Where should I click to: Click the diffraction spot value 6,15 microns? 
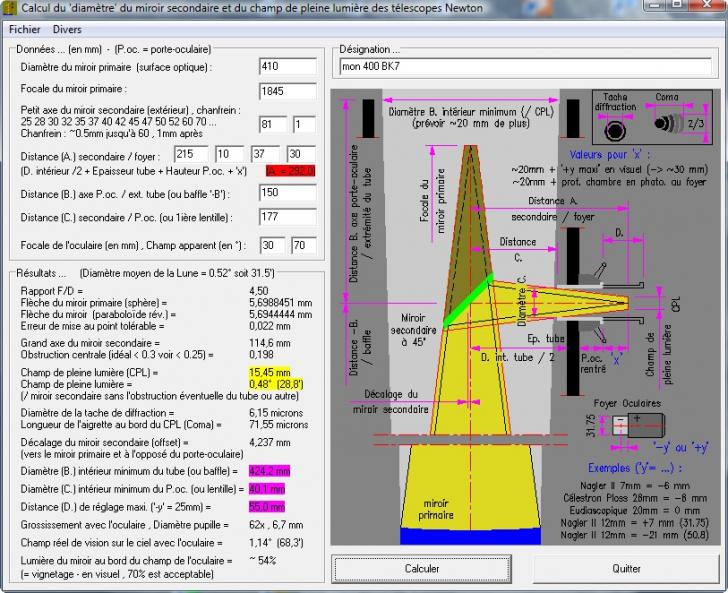click(x=276, y=413)
